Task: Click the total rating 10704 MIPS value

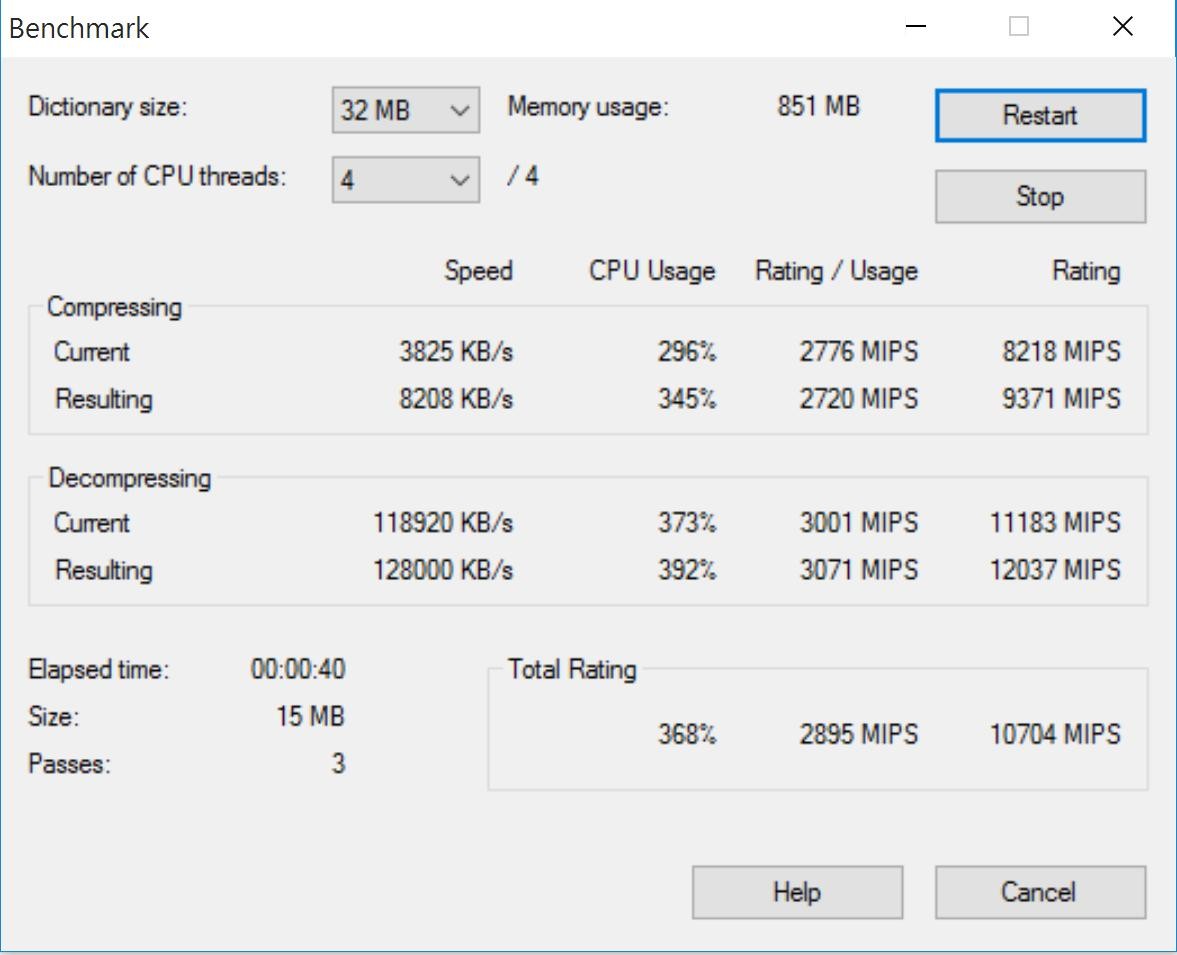Action: pyautogui.click(x=1054, y=735)
